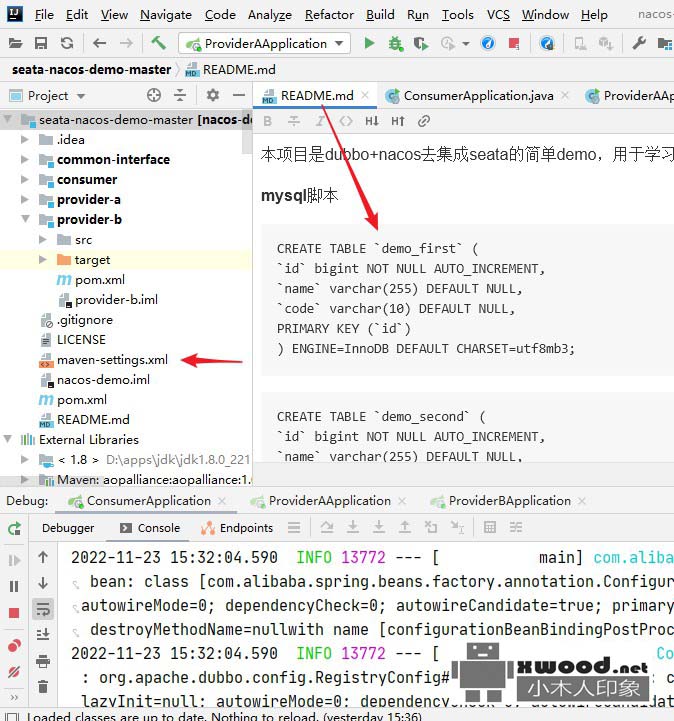Toggle soft-wrap in console output
Screen dimensions: 674x721
point(43,609)
